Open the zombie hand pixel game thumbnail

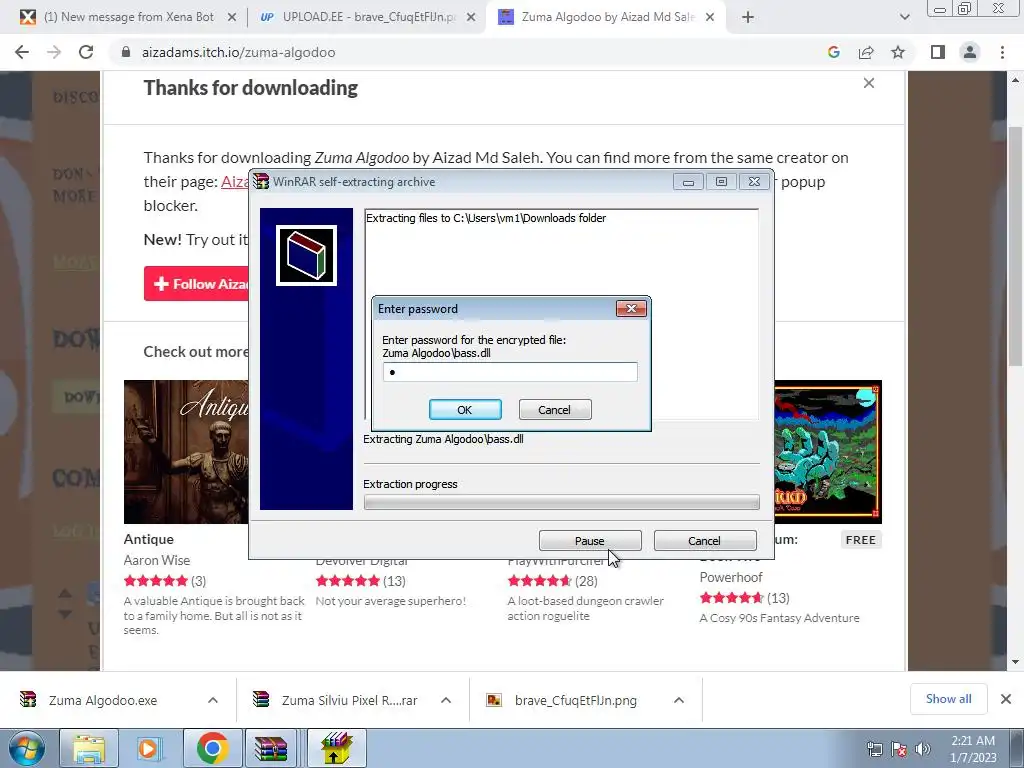click(828, 452)
